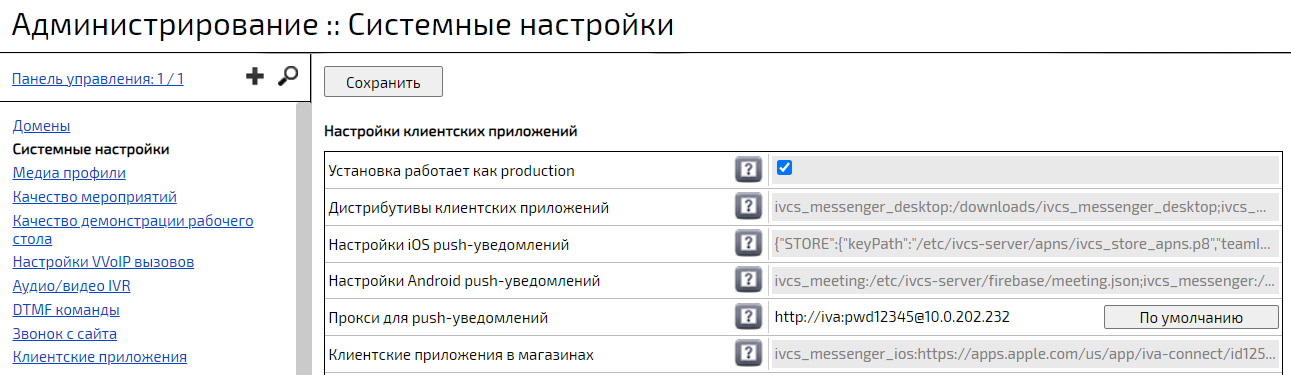The image size is (1291, 375).
Task: Click the magnifier search icon in sidebar
Action: 288,76
